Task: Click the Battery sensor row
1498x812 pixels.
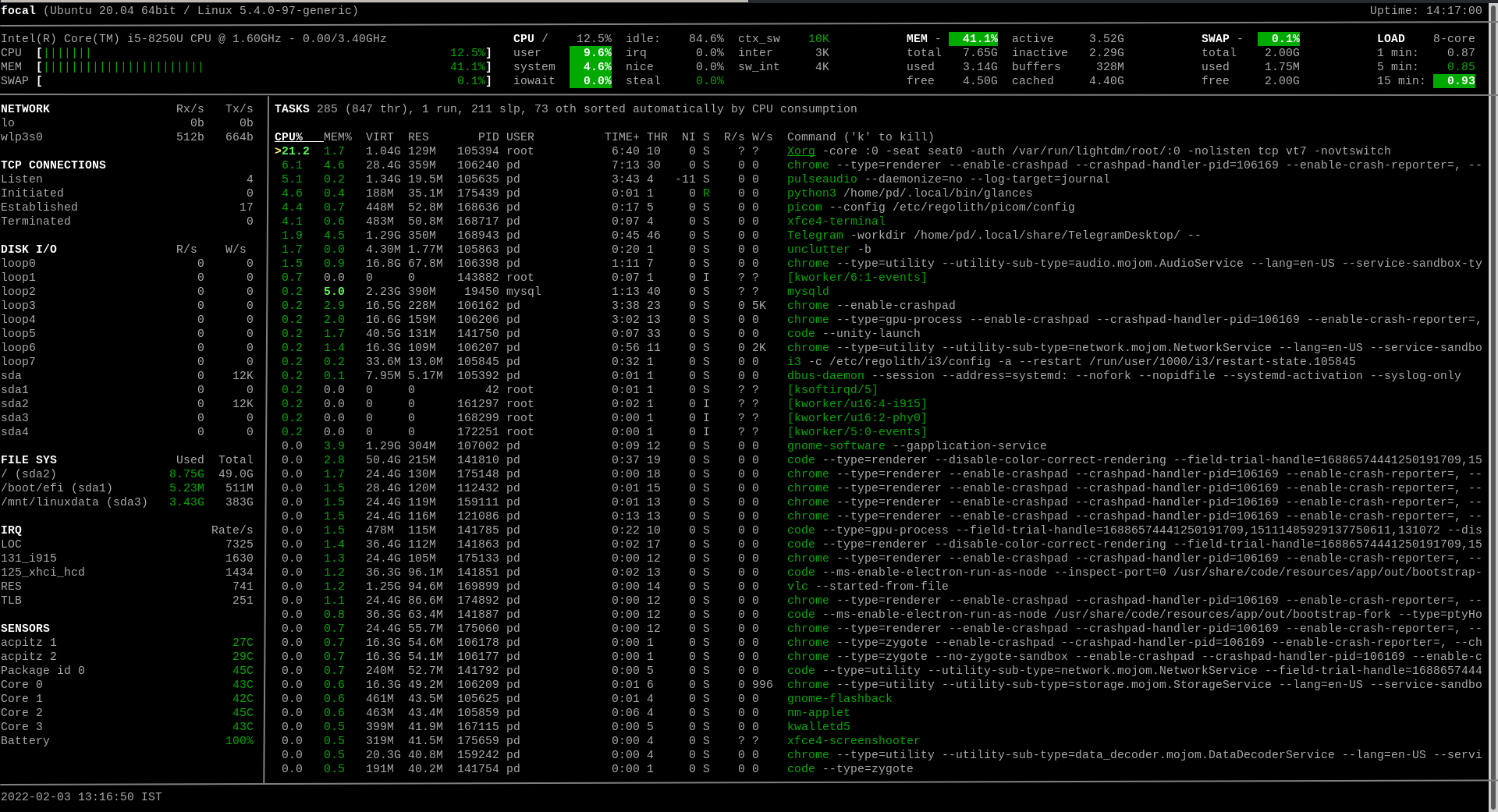Action: 127,741
